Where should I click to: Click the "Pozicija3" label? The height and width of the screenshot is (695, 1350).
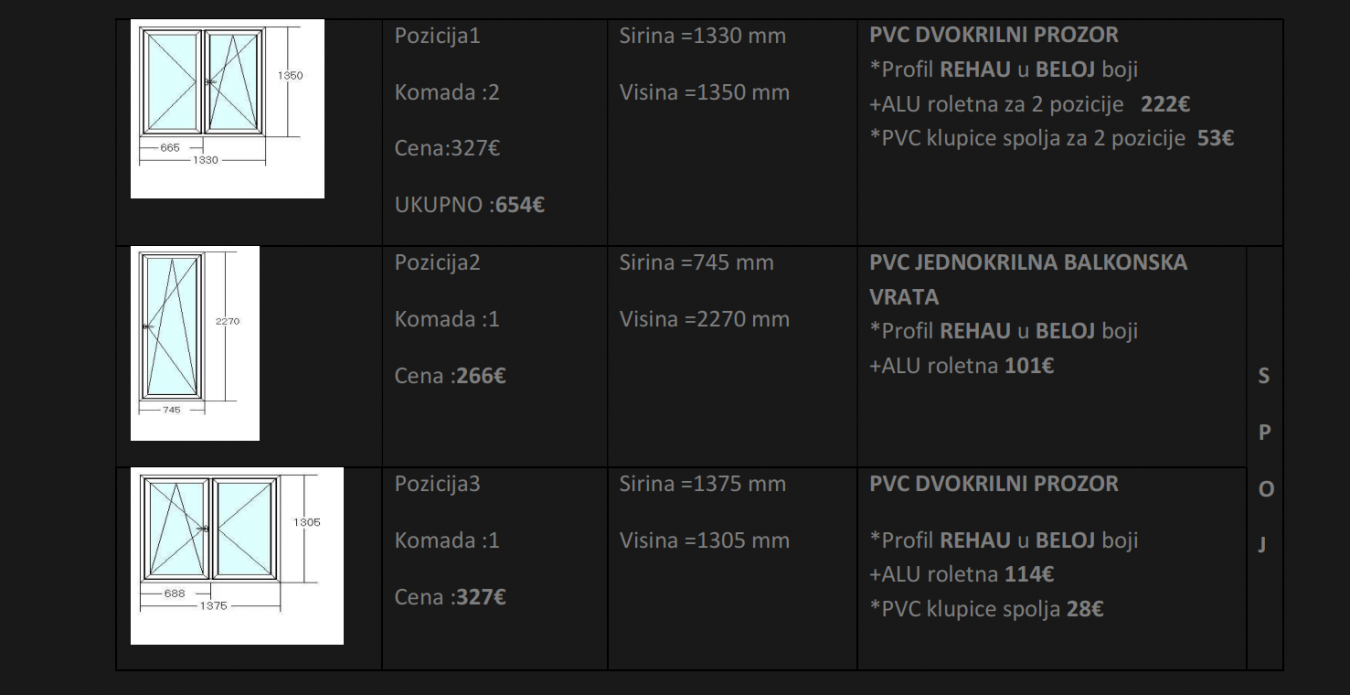(438, 484)
